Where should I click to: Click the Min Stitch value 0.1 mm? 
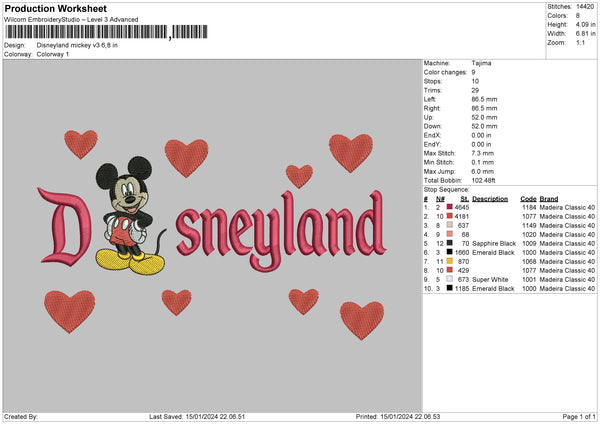point(483,162)
